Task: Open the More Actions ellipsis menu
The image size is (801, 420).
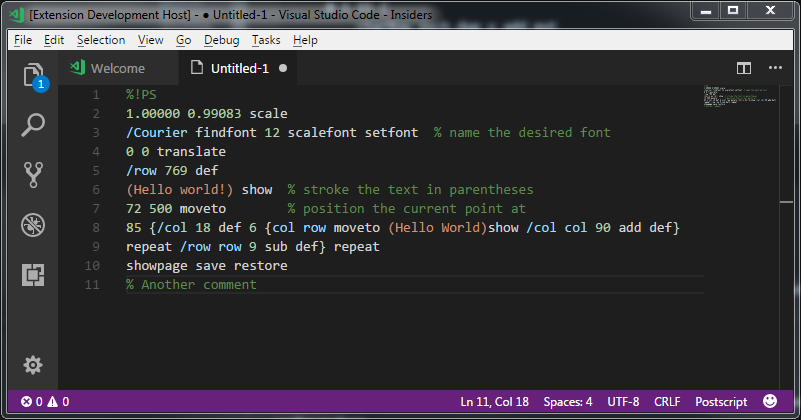Action: pos(775,67)
